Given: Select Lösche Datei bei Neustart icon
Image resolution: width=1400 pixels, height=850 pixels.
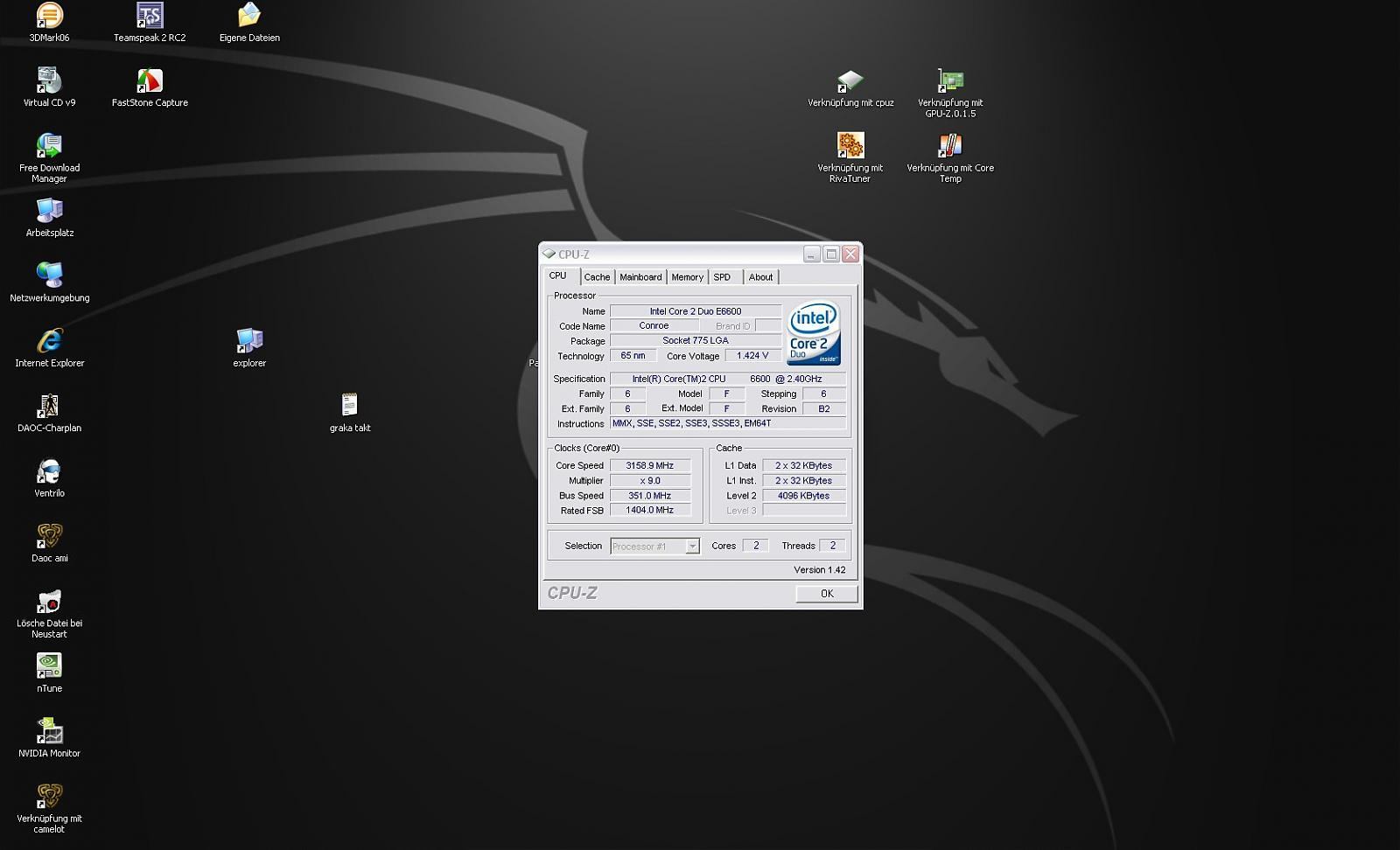Looking at the screenshot, I should (x=49, y=602).
